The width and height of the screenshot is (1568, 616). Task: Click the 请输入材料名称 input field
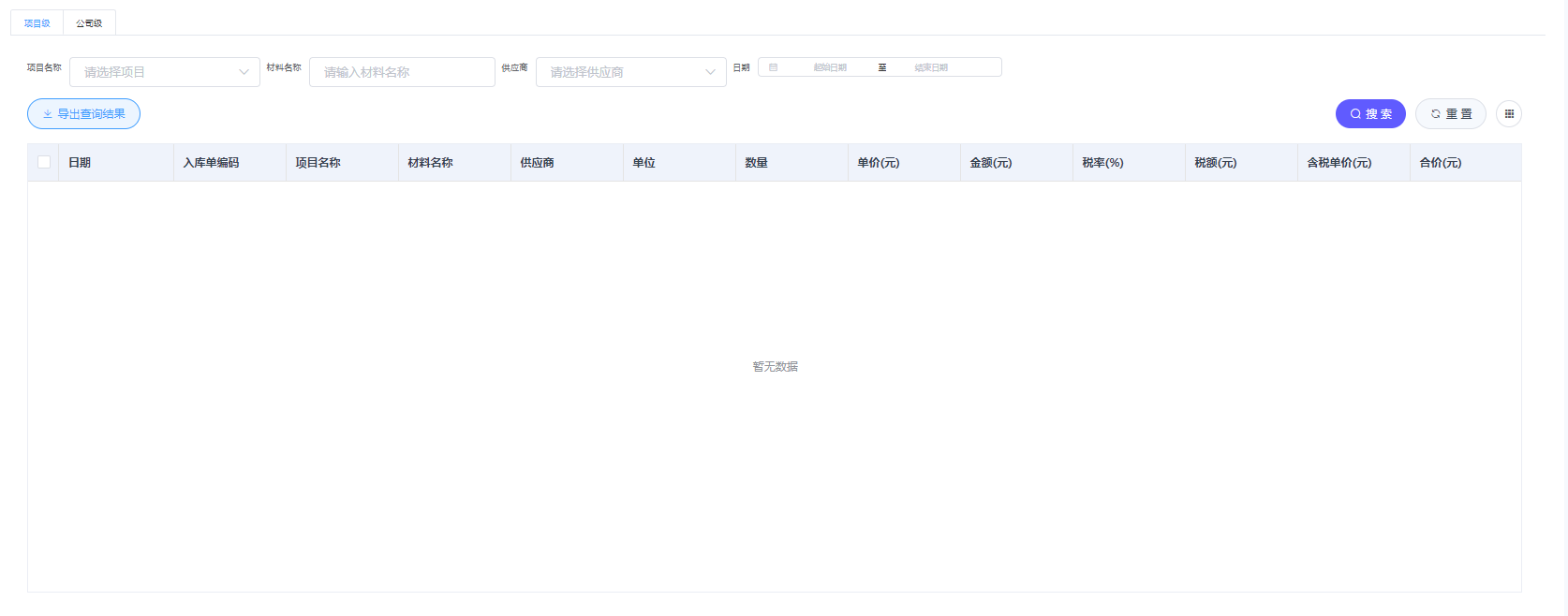coord(402,72)
